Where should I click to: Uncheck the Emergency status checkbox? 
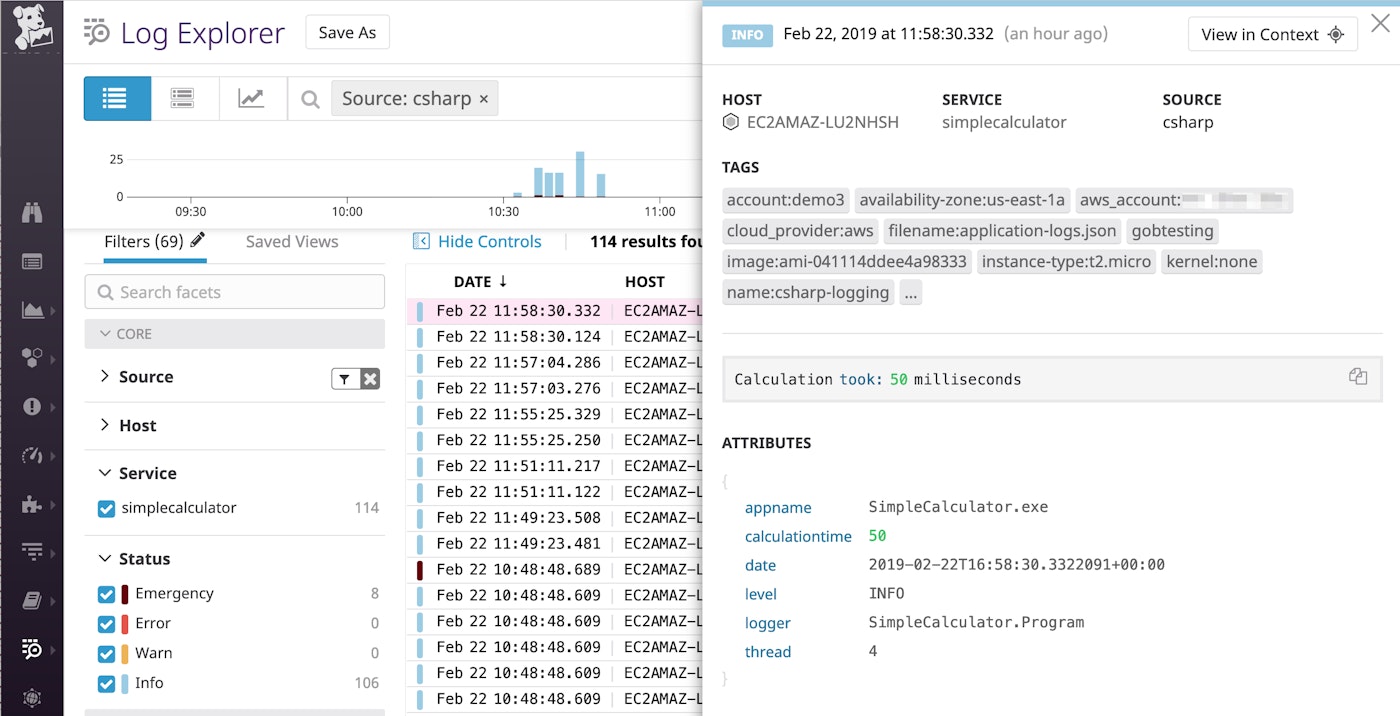106,594
